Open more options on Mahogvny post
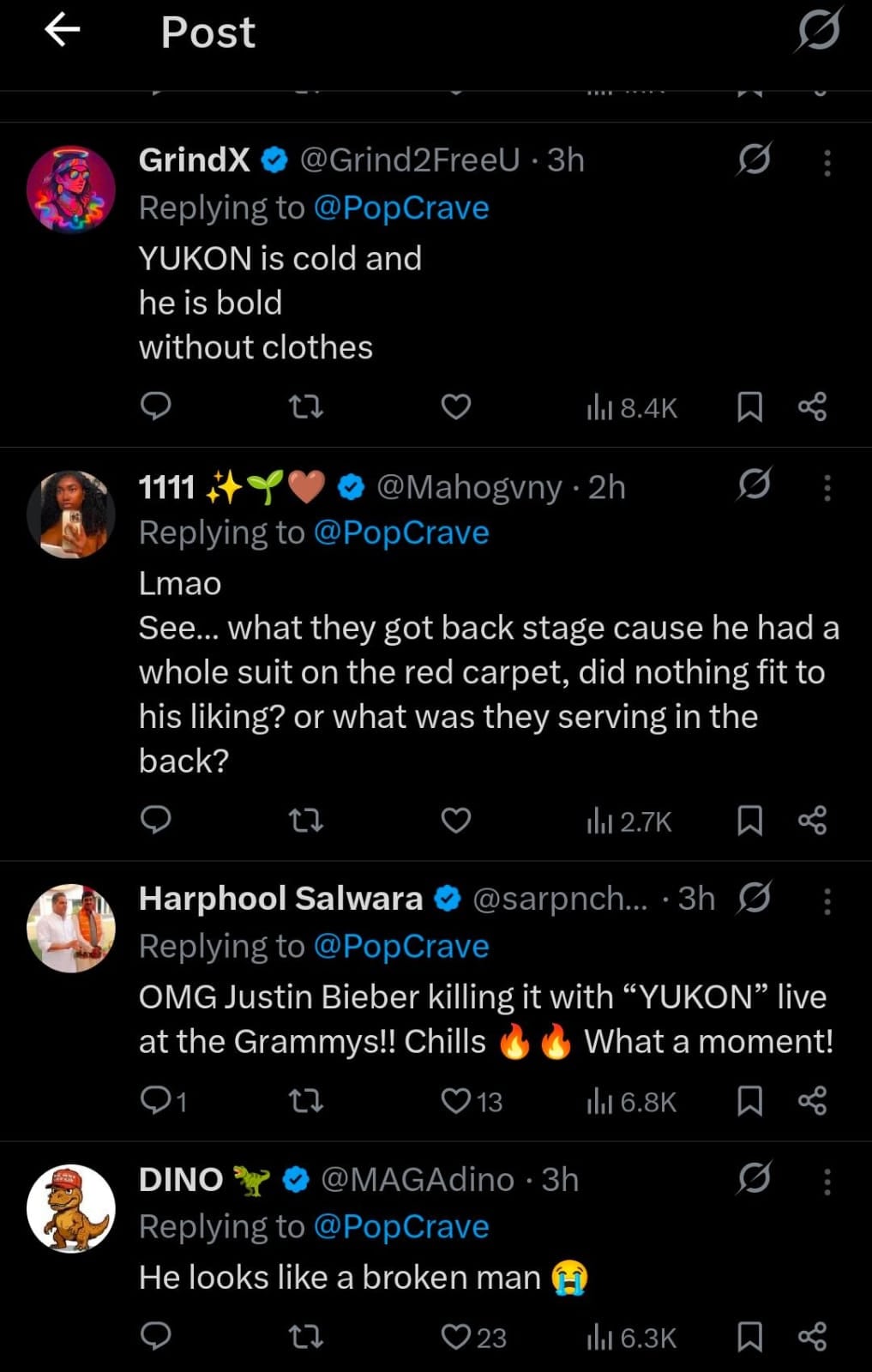The height and width of the screenshot is (1372, 872). tap(827, 488)
